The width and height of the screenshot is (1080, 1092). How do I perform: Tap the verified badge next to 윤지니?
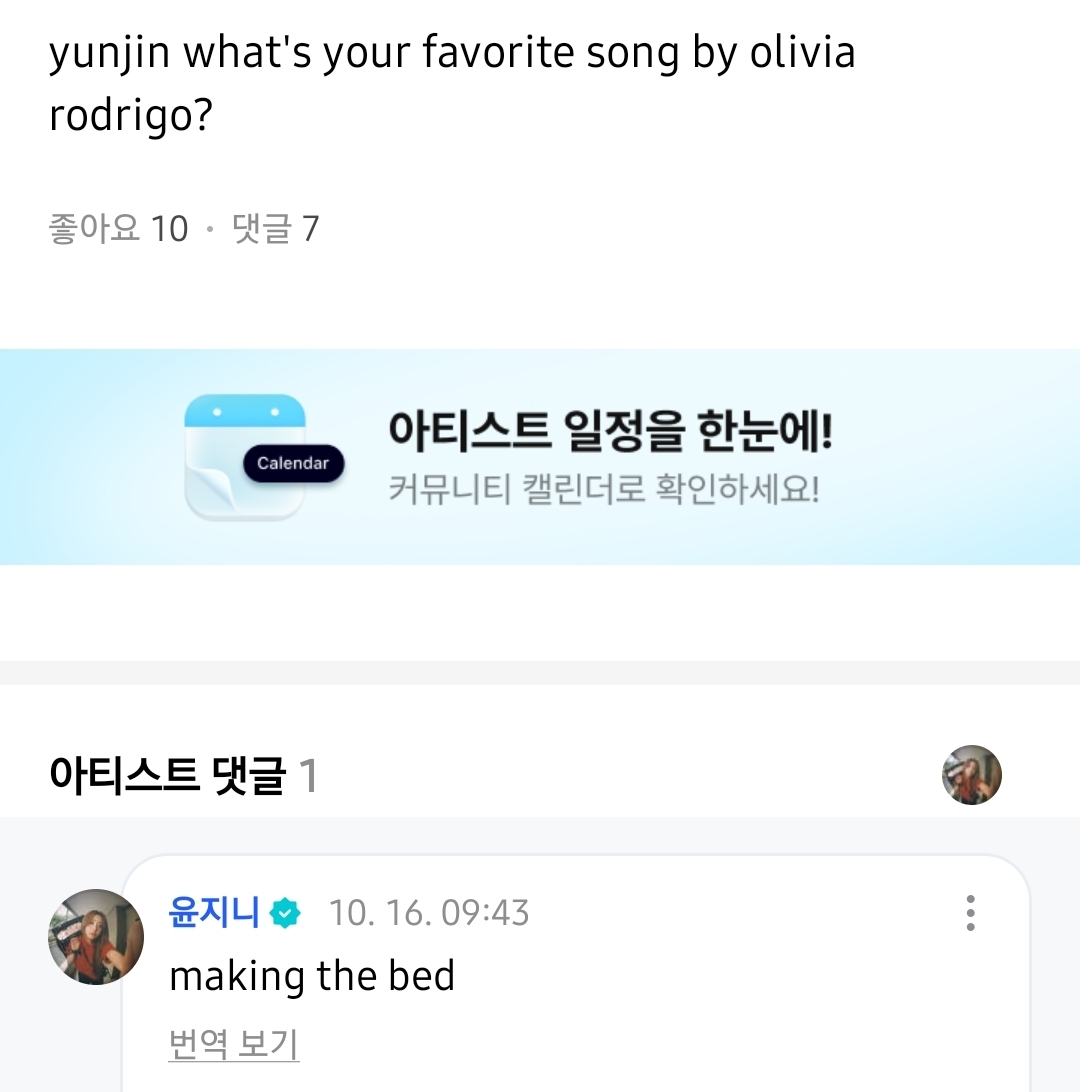pyautogui.click(x=285, y=913)
